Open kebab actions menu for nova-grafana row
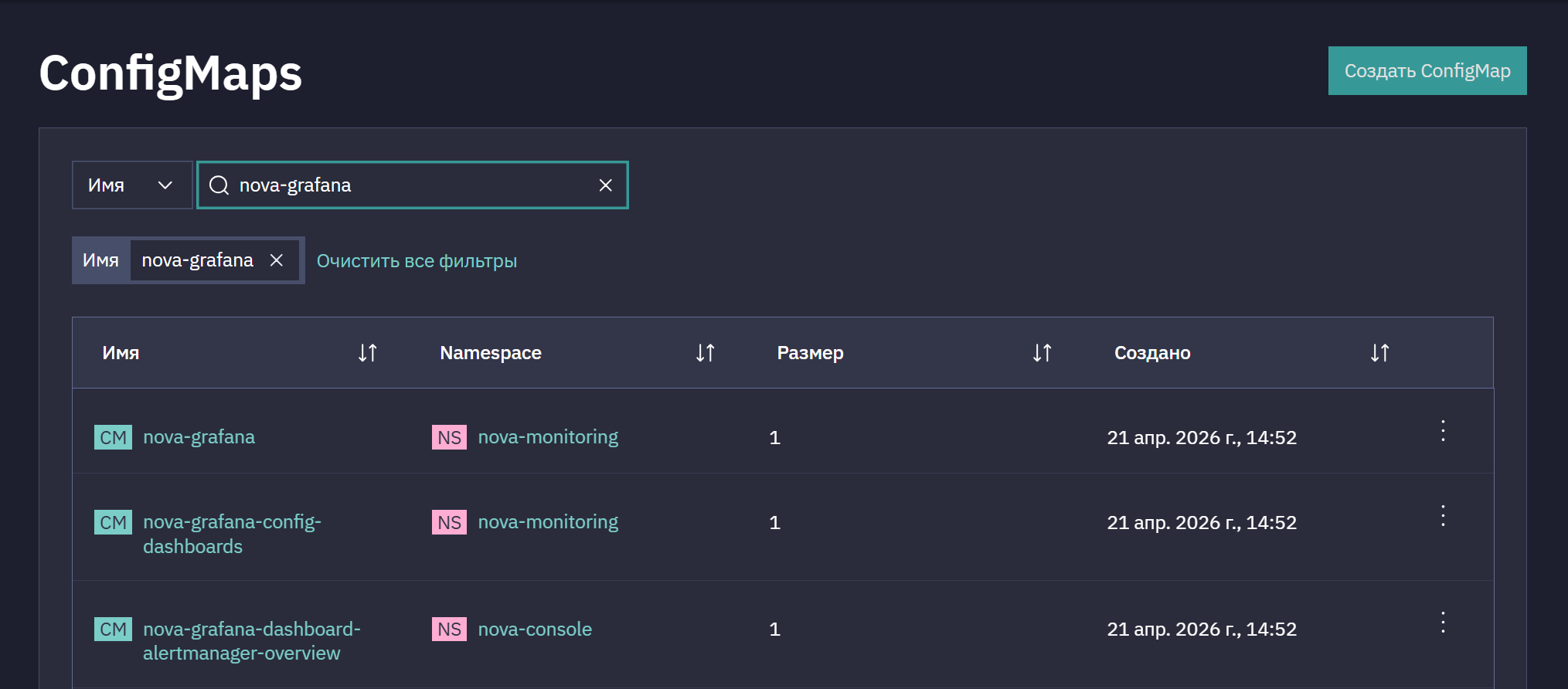The height and width of the screenshot is (689, 1568). pos(1443,431)
